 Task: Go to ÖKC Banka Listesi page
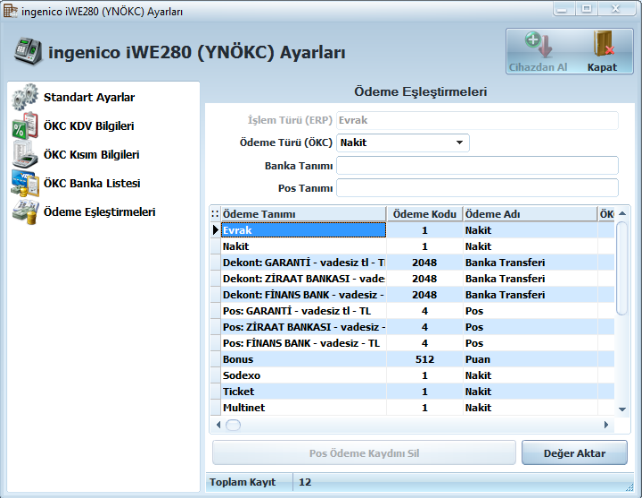coord(92,183)
